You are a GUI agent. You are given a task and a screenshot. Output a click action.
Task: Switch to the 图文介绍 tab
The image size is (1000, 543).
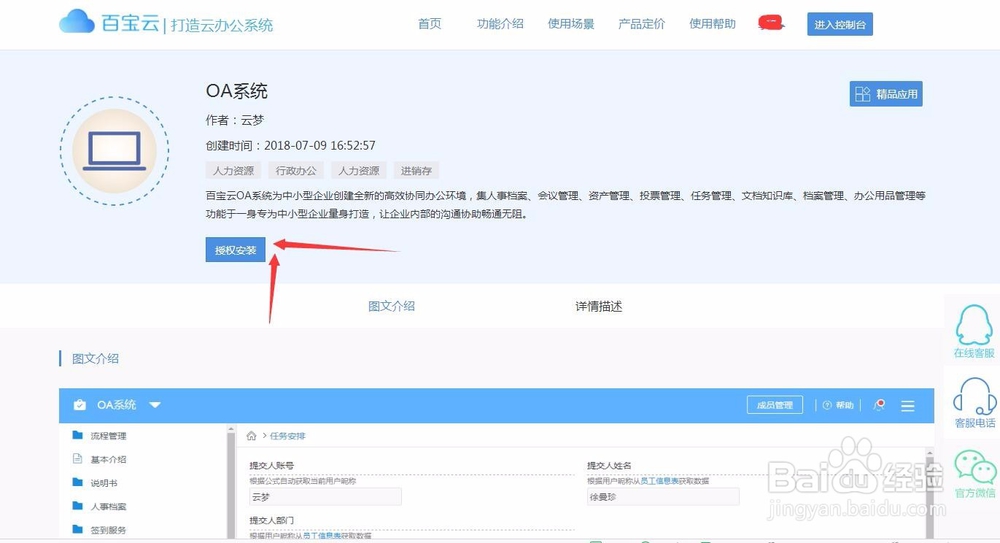click(x=392, y=306)
